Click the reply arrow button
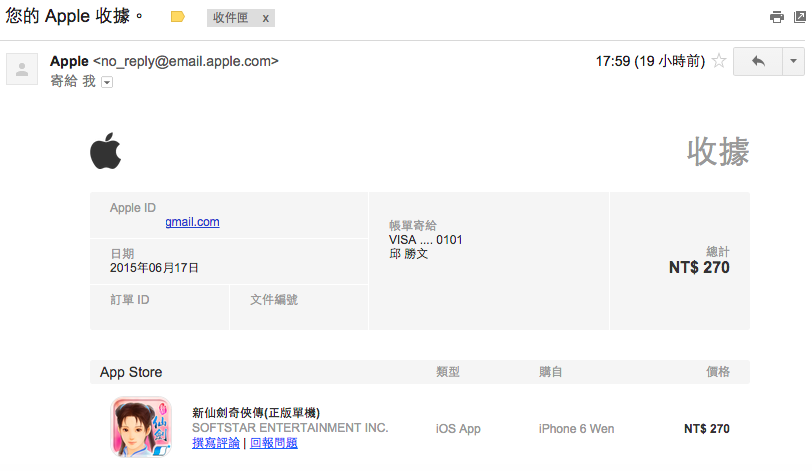 [x=757, y=61]
